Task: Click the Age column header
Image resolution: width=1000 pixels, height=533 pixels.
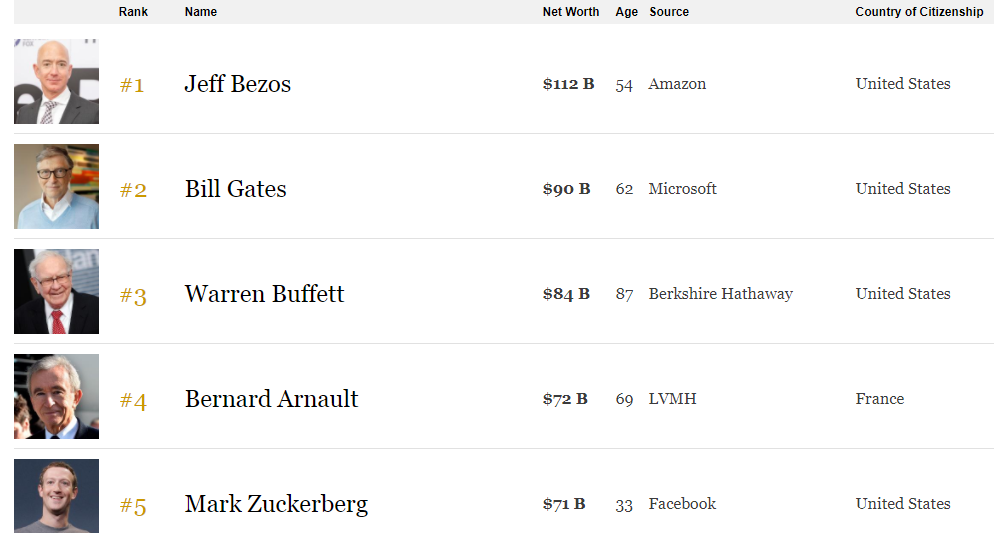Action: tap(627, 12)
